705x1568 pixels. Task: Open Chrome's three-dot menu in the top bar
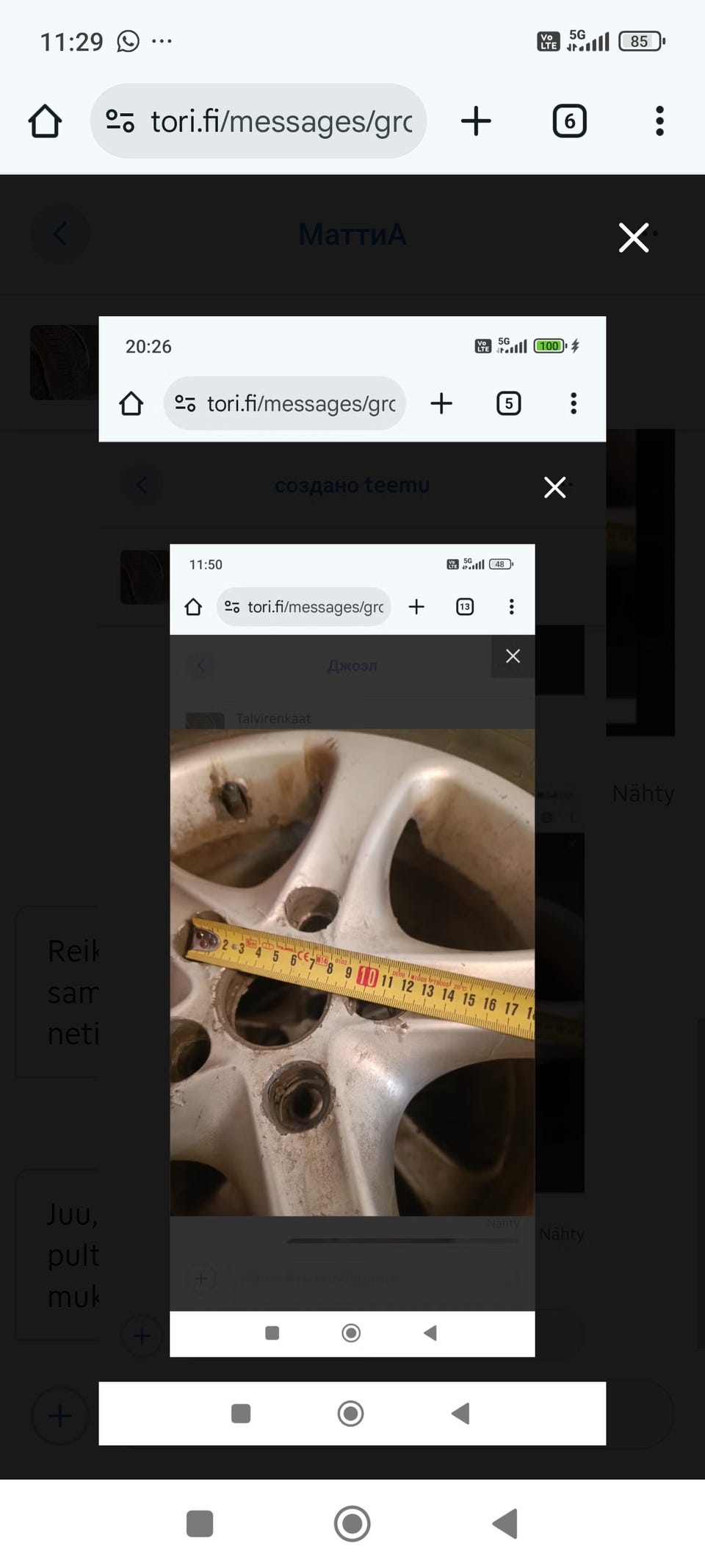click(659, 121)
